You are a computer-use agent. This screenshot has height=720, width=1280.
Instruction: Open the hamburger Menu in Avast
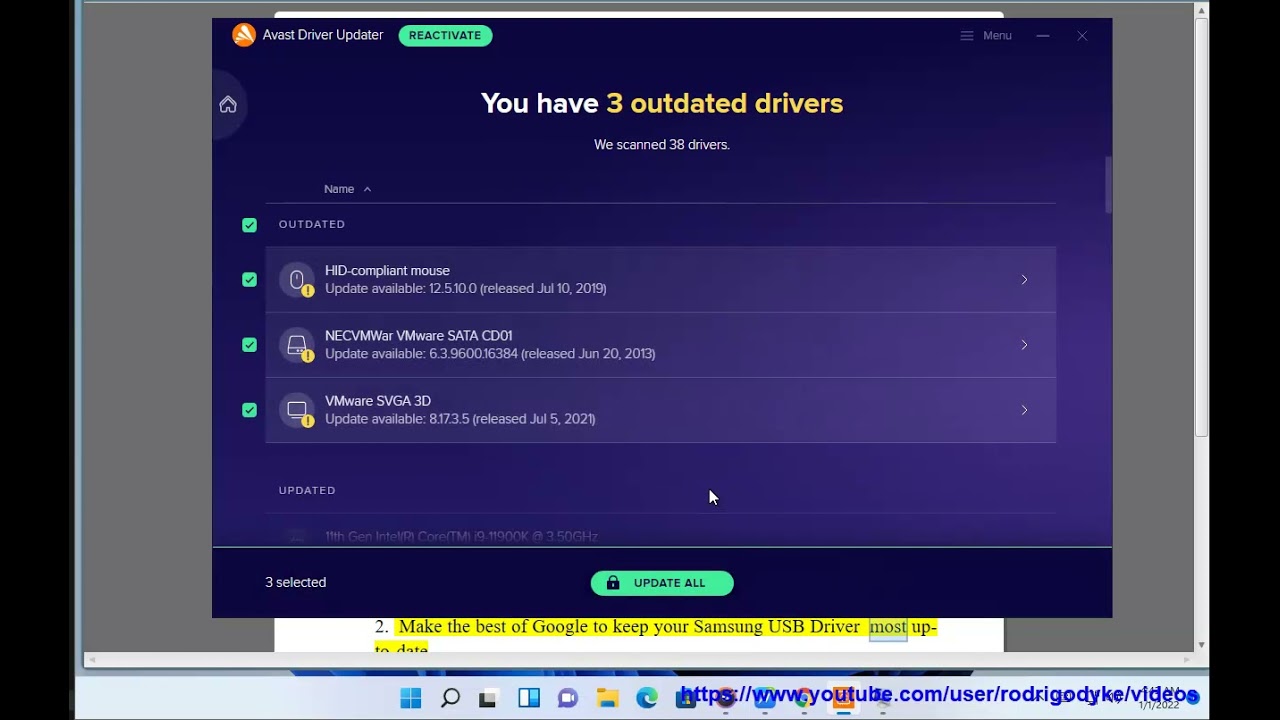tap(986, 35)
